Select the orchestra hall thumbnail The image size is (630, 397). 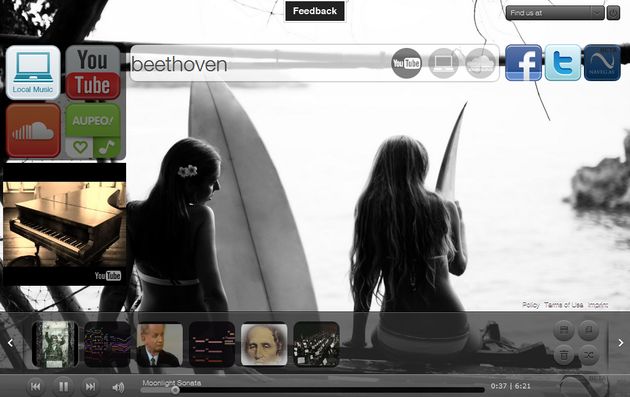tap(316, 344)
